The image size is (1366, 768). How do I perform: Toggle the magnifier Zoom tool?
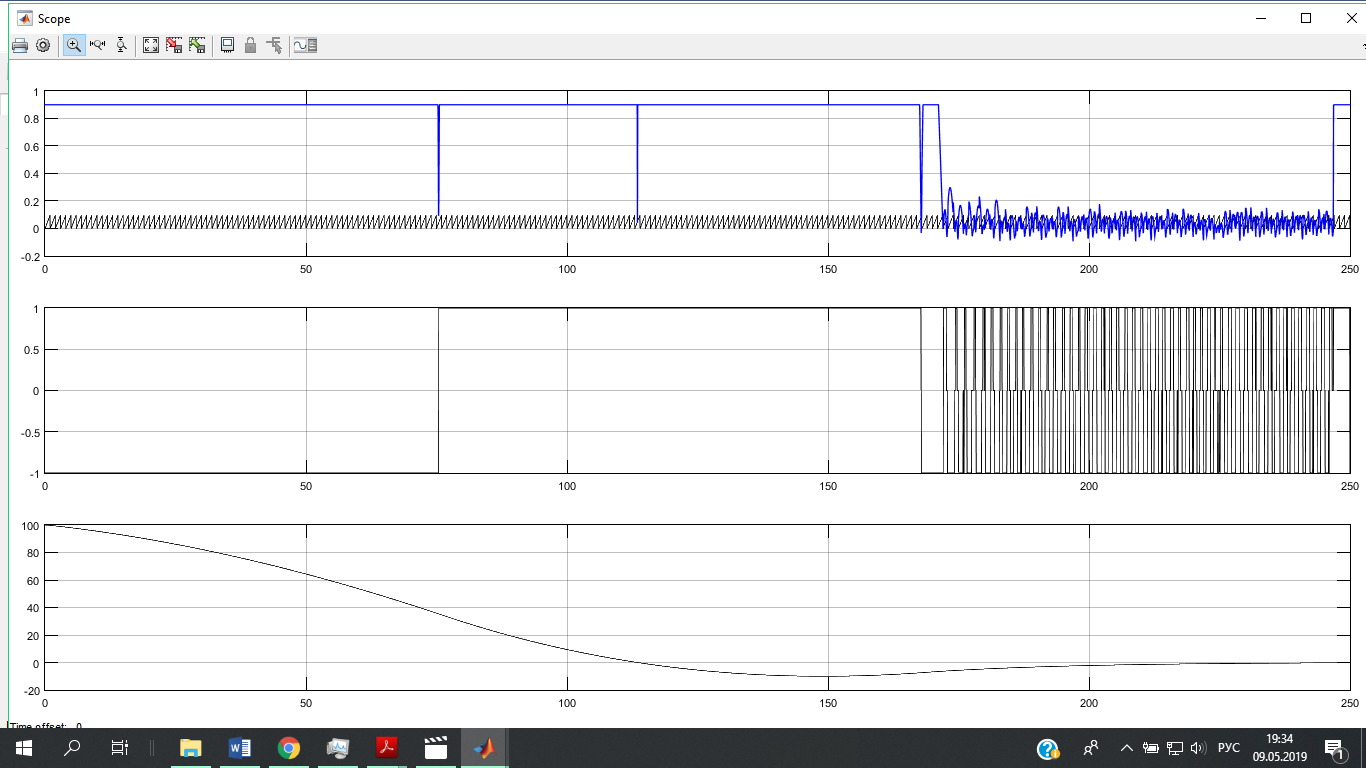point(74,45)
